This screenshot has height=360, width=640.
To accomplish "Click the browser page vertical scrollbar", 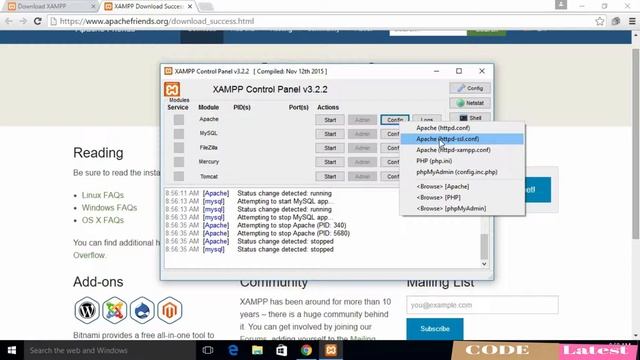I will coord(636,143).
